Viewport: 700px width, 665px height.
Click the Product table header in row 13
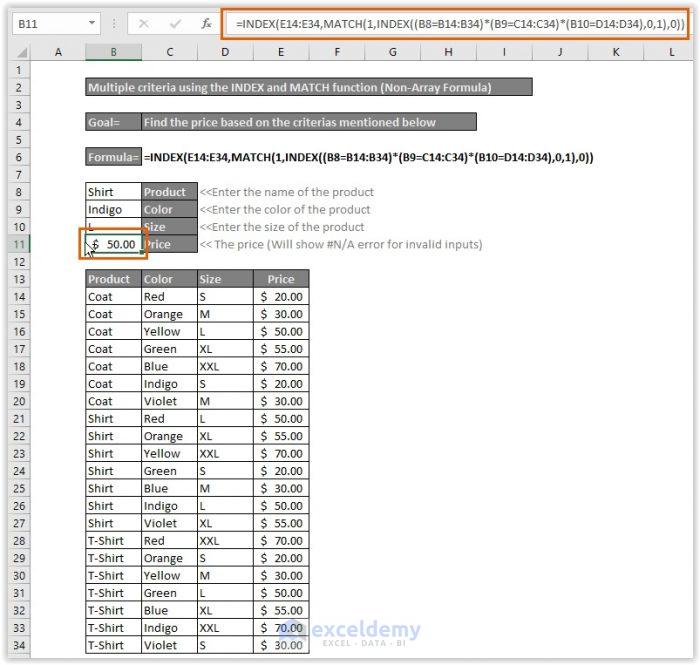click(x=113, y=279)
